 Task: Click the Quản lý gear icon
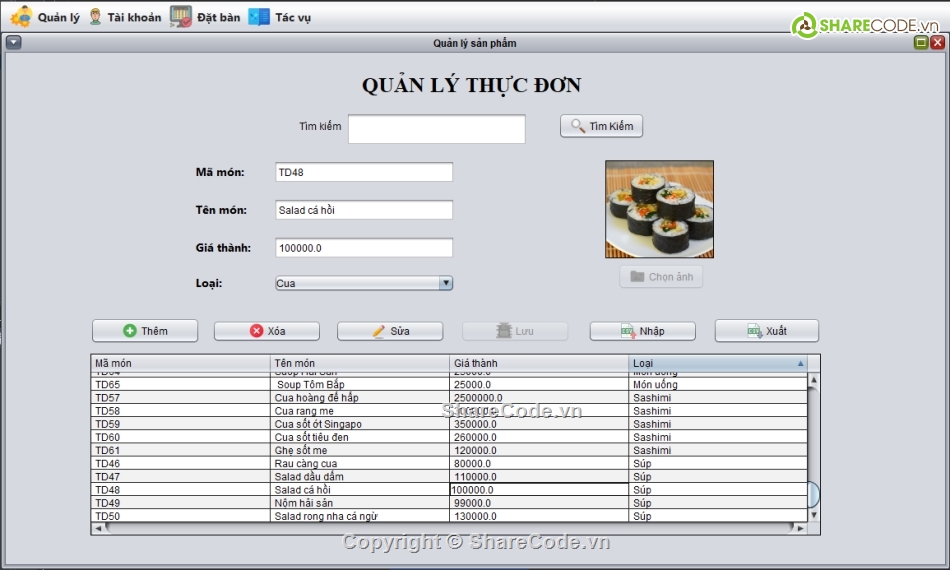pyautogui.click(x=21, y=17)
